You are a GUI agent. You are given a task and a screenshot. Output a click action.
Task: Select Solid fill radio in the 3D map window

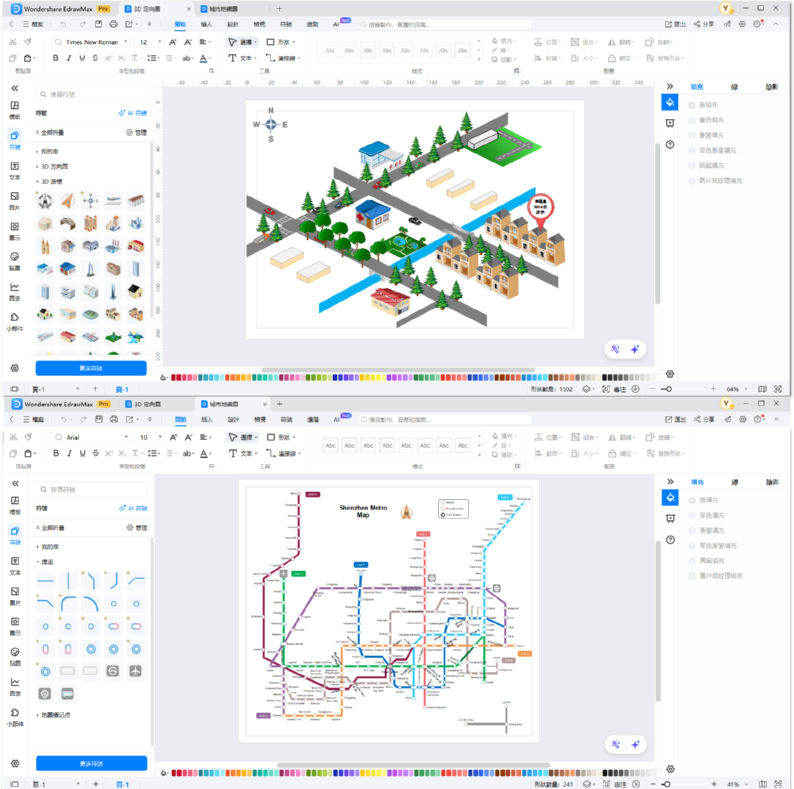pos(692,120)
